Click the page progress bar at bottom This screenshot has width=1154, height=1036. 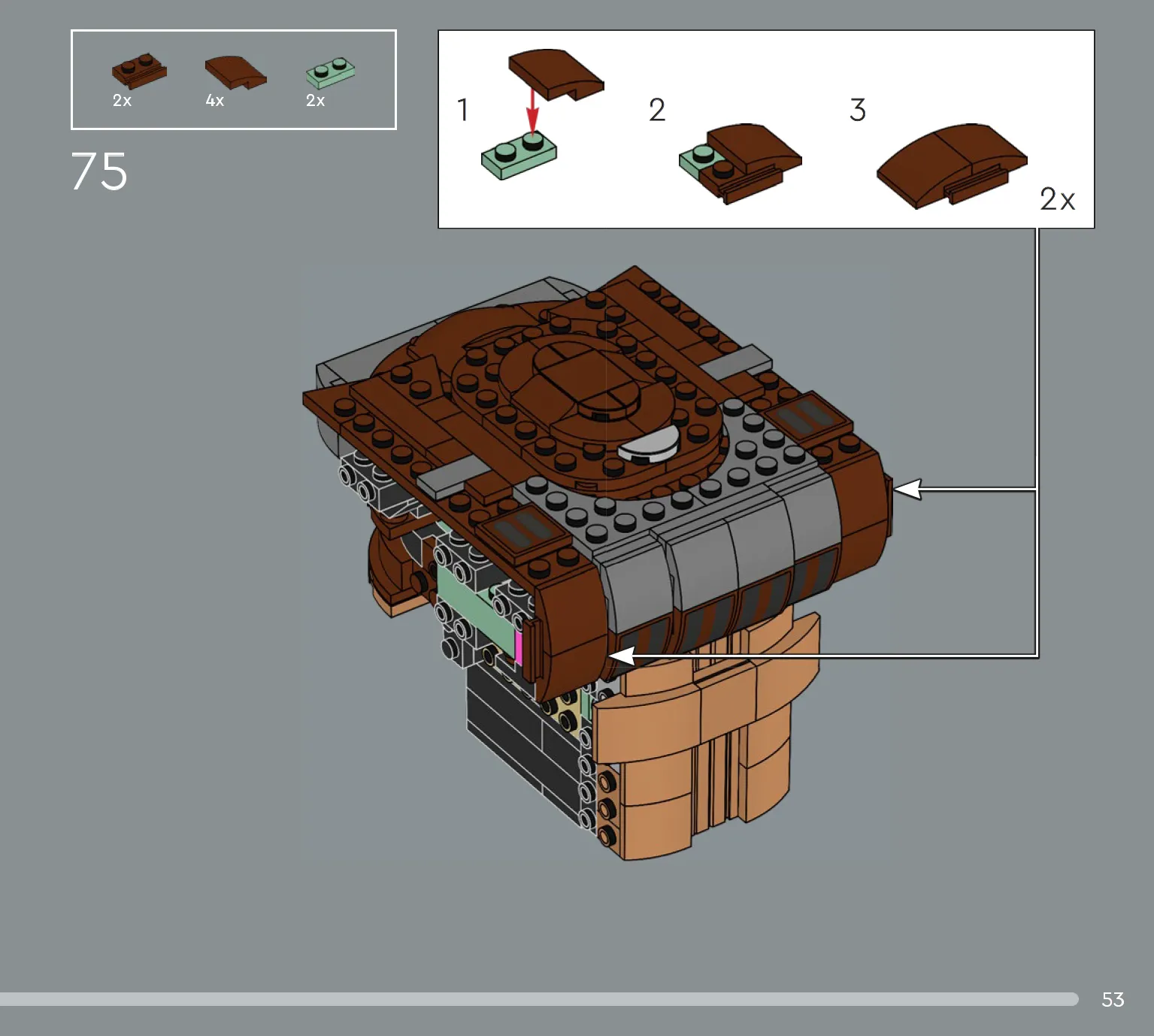click(539, 999)
